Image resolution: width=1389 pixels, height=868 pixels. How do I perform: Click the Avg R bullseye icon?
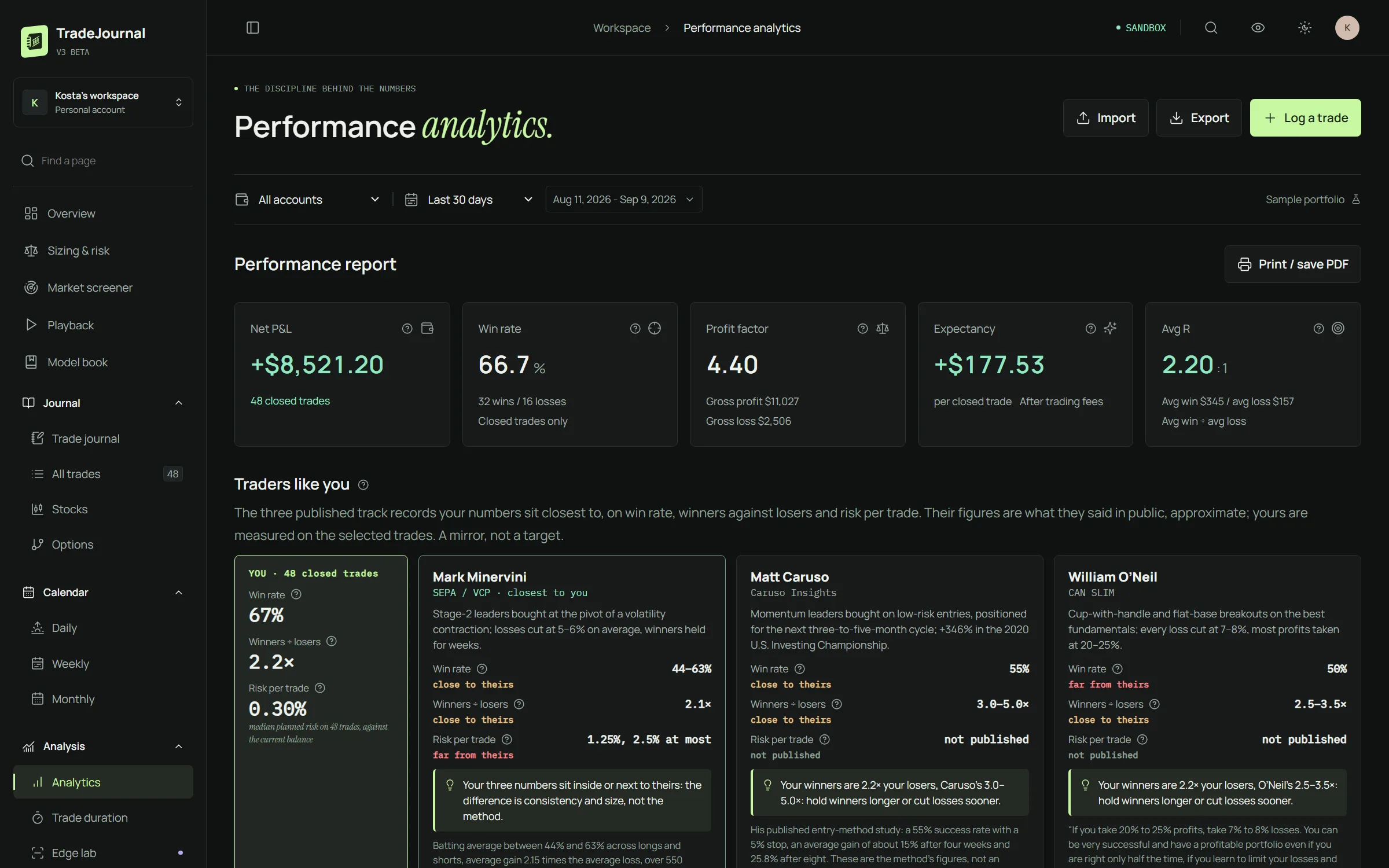[x=1338, y=329]
